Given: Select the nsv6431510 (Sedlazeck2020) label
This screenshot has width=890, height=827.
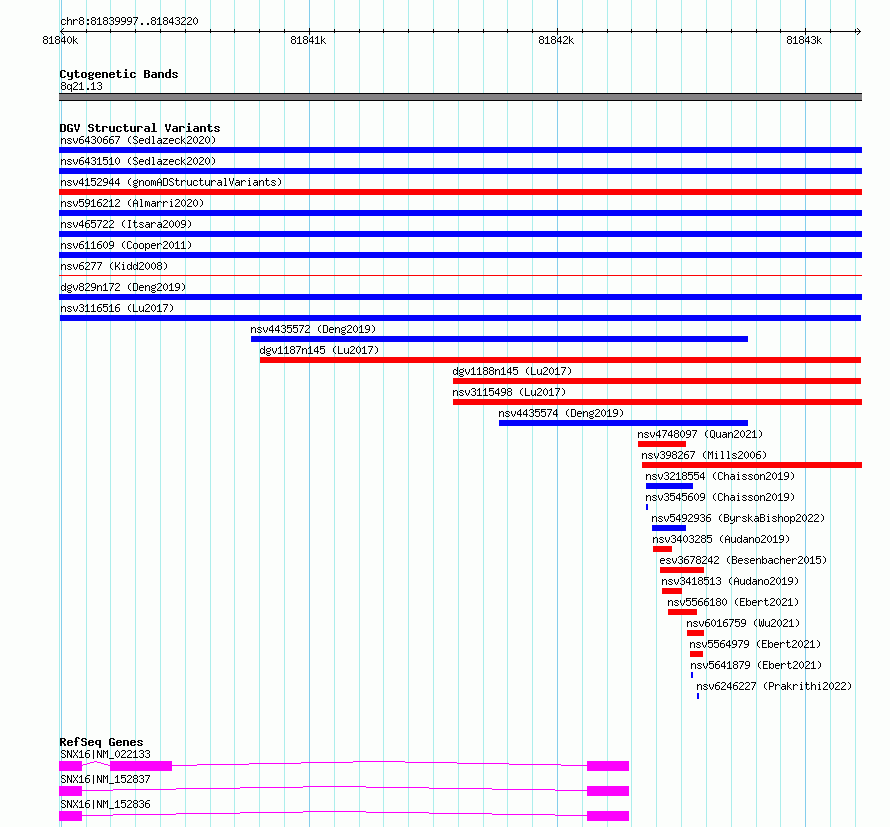Looking at the screenshot, I should [x=138, y=161].
